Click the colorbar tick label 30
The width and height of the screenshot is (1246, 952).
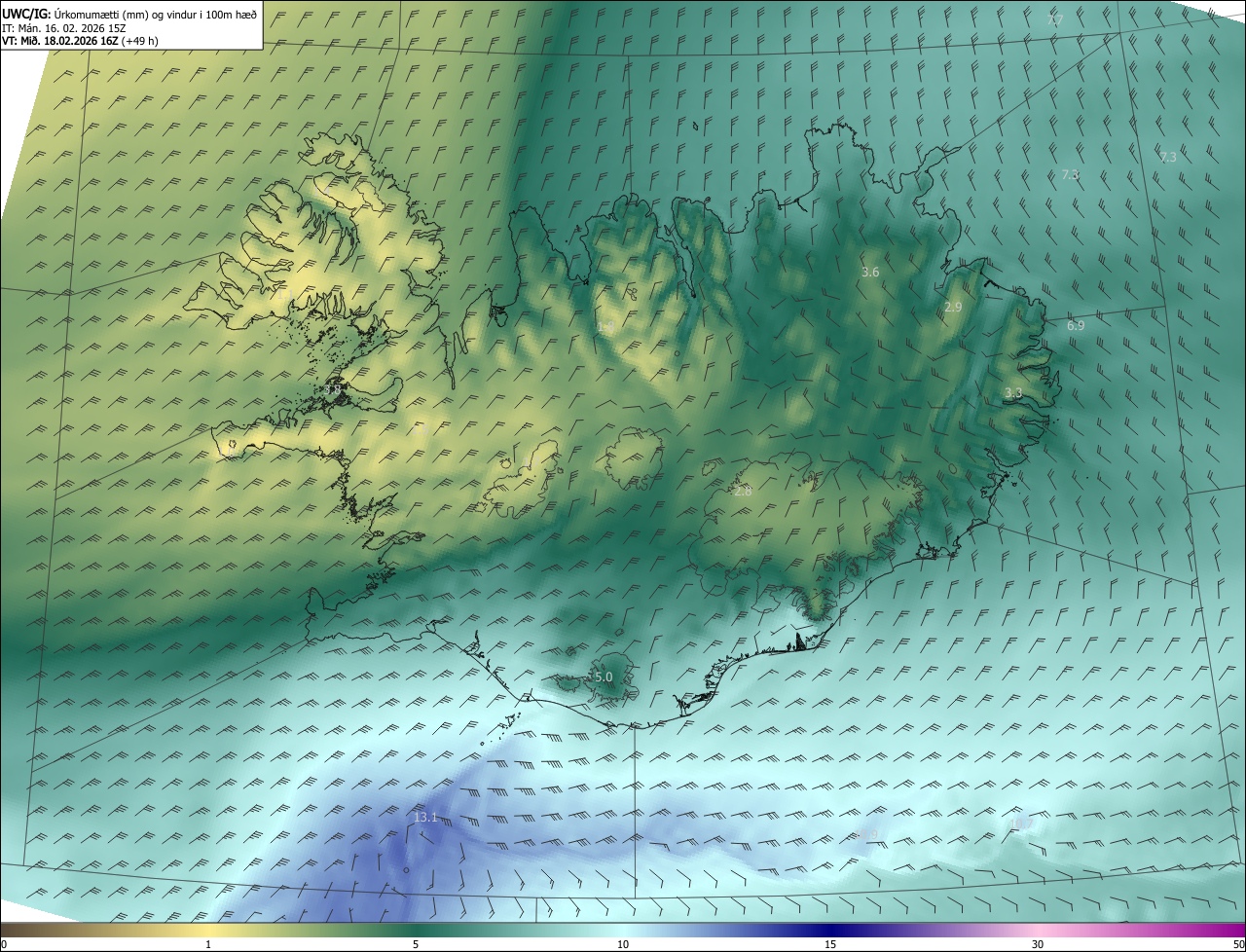[1038, 944]
